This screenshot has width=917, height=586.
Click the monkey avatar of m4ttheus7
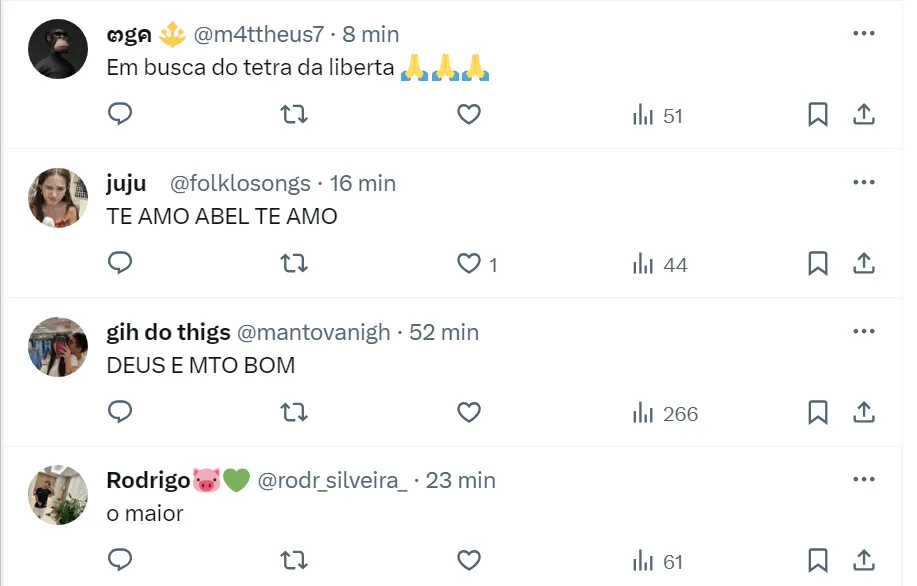57,48
